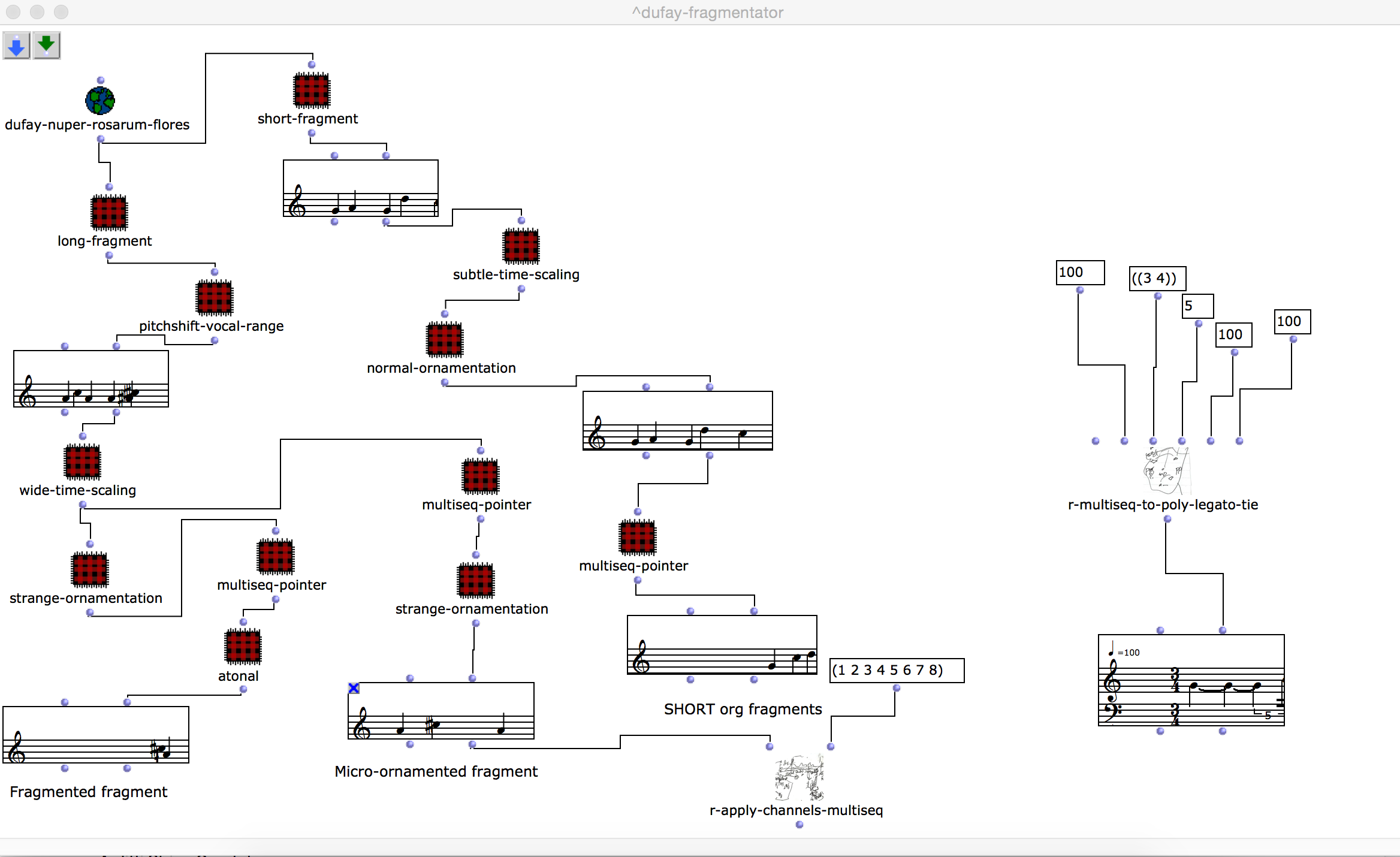Click the green down-arrow toolbar button
This screenshot has width=1400, height=857.
[x=47, y=46]
